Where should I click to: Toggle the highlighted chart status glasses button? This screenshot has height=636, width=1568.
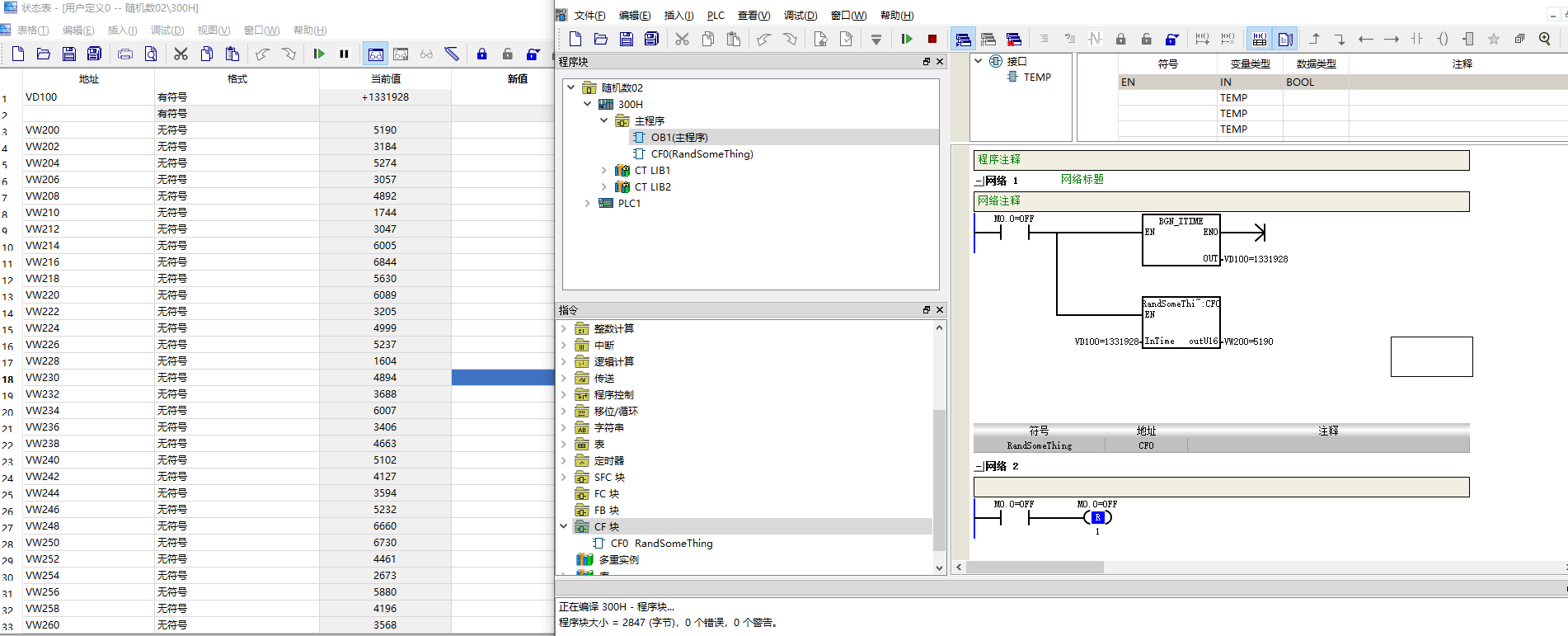pos(376,54)
